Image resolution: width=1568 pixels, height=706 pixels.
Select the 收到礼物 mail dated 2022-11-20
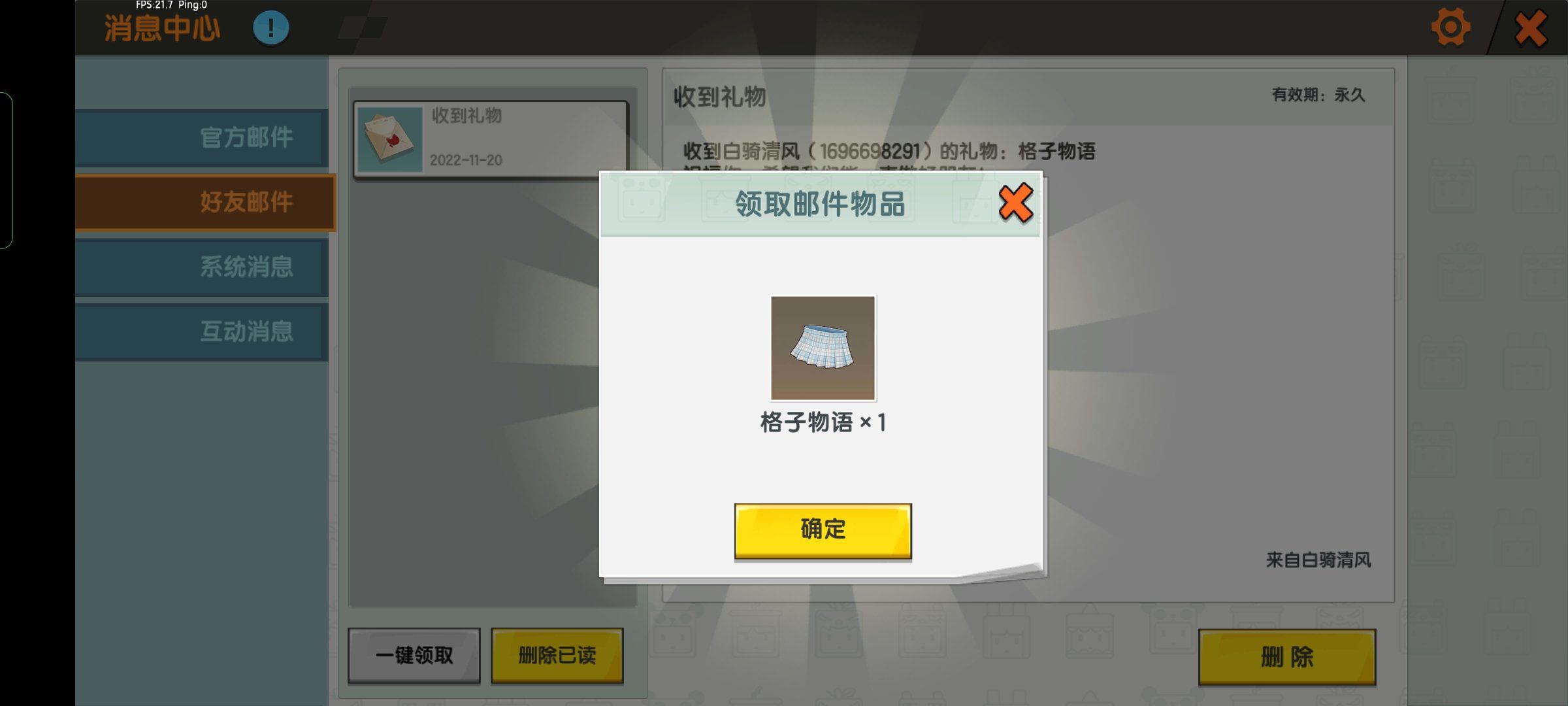pos(491,139)
